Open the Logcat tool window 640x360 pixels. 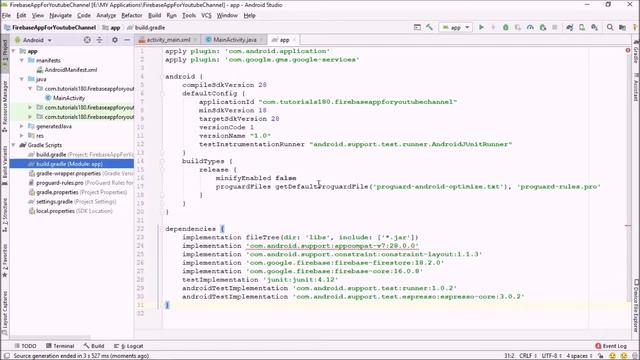point(129,346)
